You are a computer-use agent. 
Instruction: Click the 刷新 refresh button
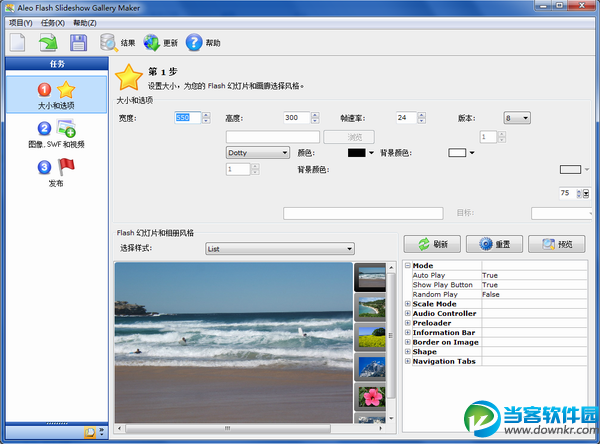click(x=432, y=244)
